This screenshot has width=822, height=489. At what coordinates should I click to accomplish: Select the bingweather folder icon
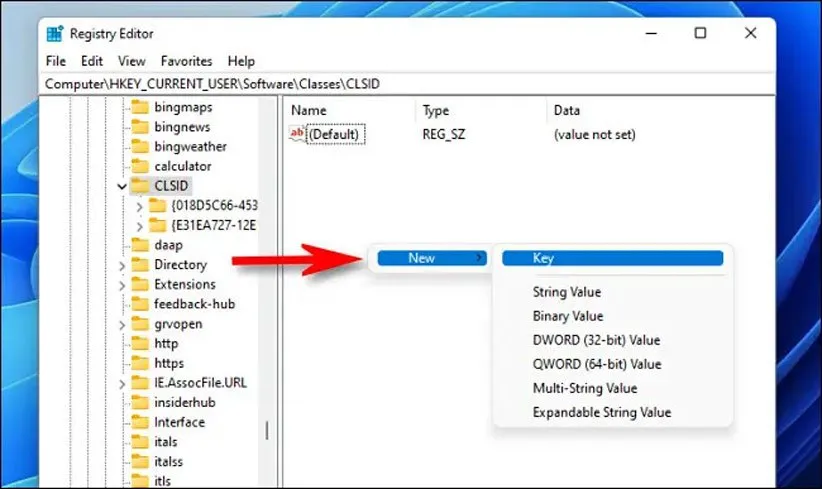point(140,146)
